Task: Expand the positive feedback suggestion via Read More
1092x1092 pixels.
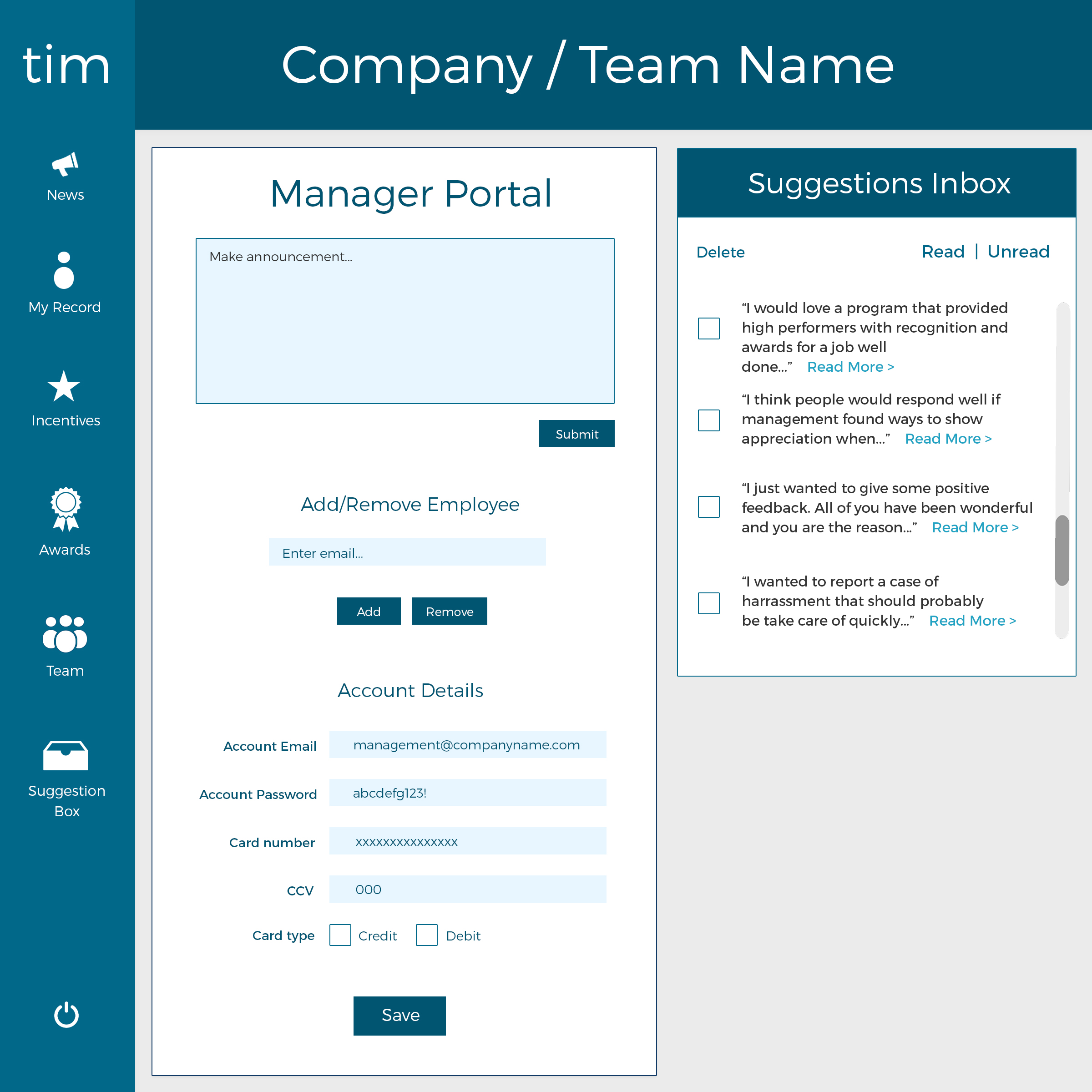Action: point(975,527)
